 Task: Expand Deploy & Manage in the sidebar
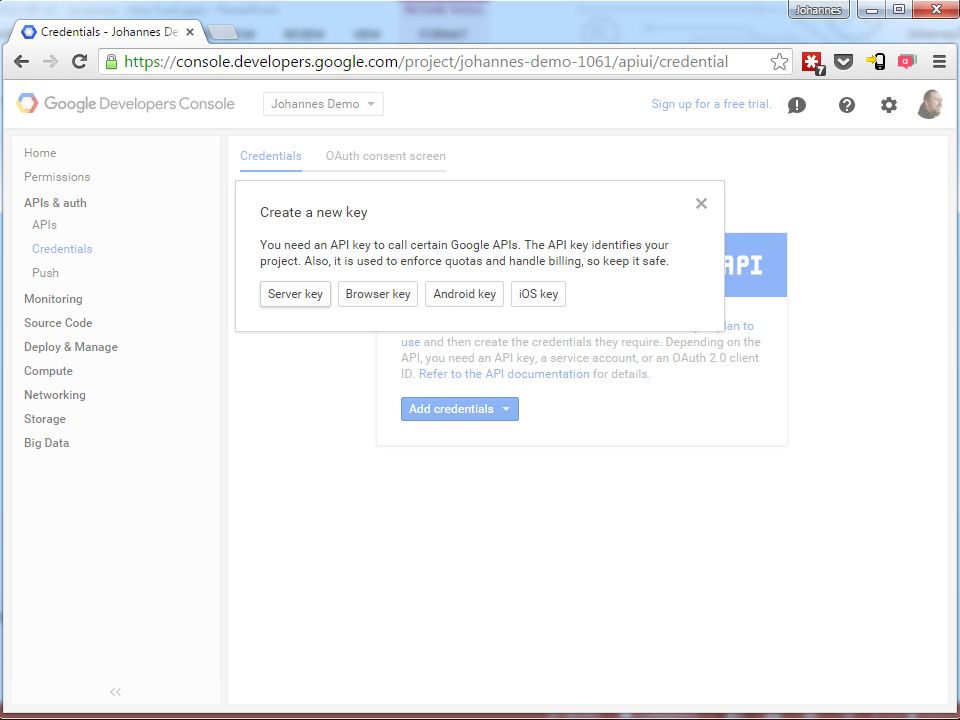(x=71, y=347)
